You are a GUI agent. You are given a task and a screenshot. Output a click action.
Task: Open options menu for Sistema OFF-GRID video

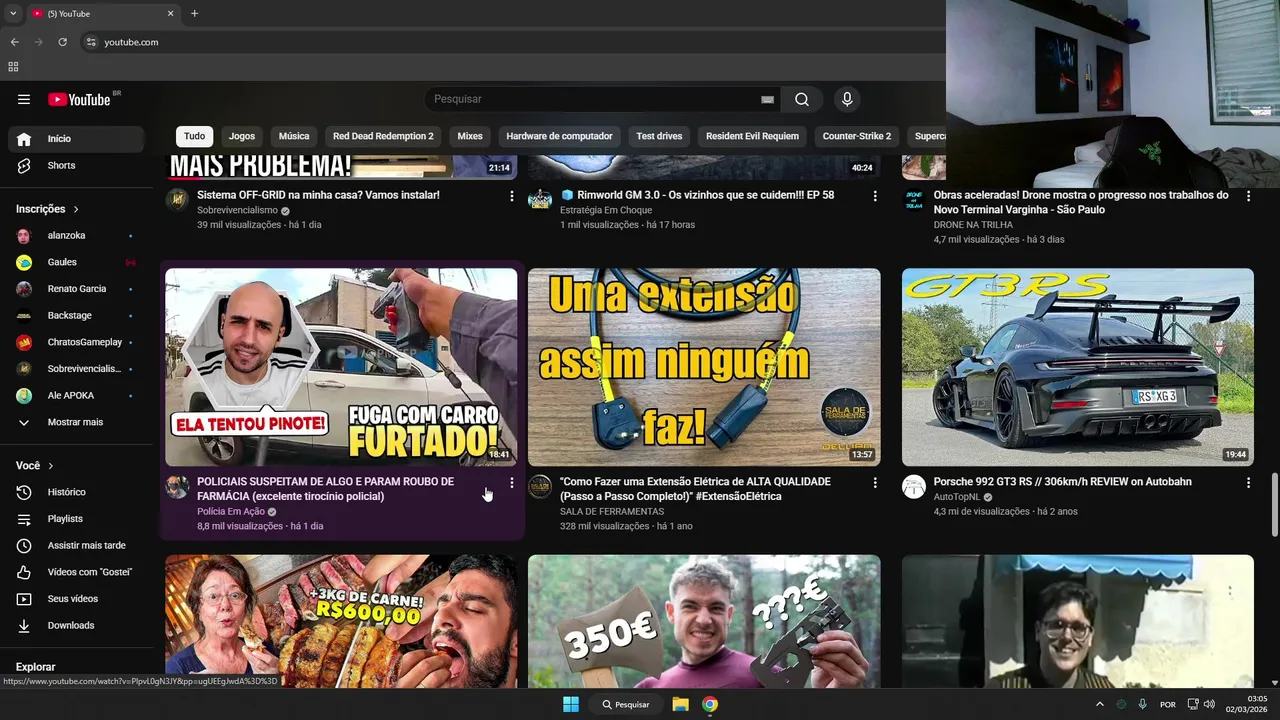click(512, 196)
